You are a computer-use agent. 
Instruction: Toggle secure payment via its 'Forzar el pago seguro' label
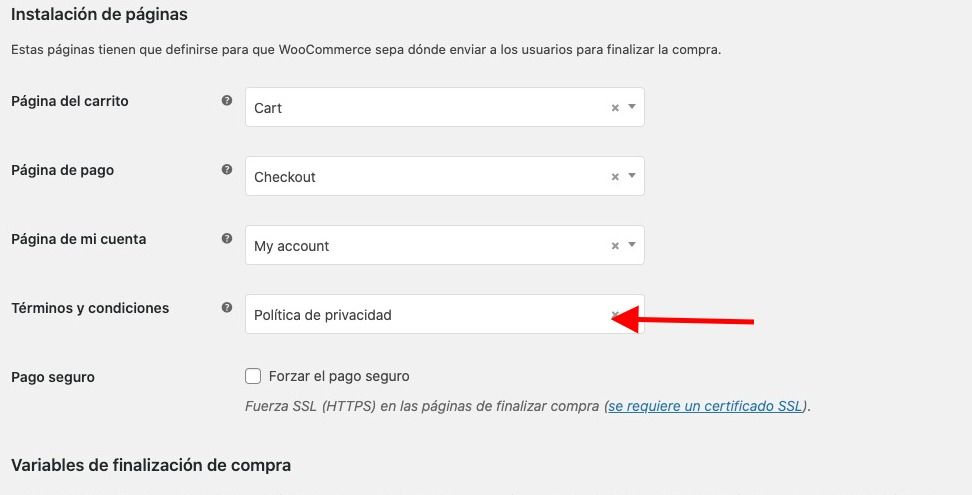tap(339, 376)
